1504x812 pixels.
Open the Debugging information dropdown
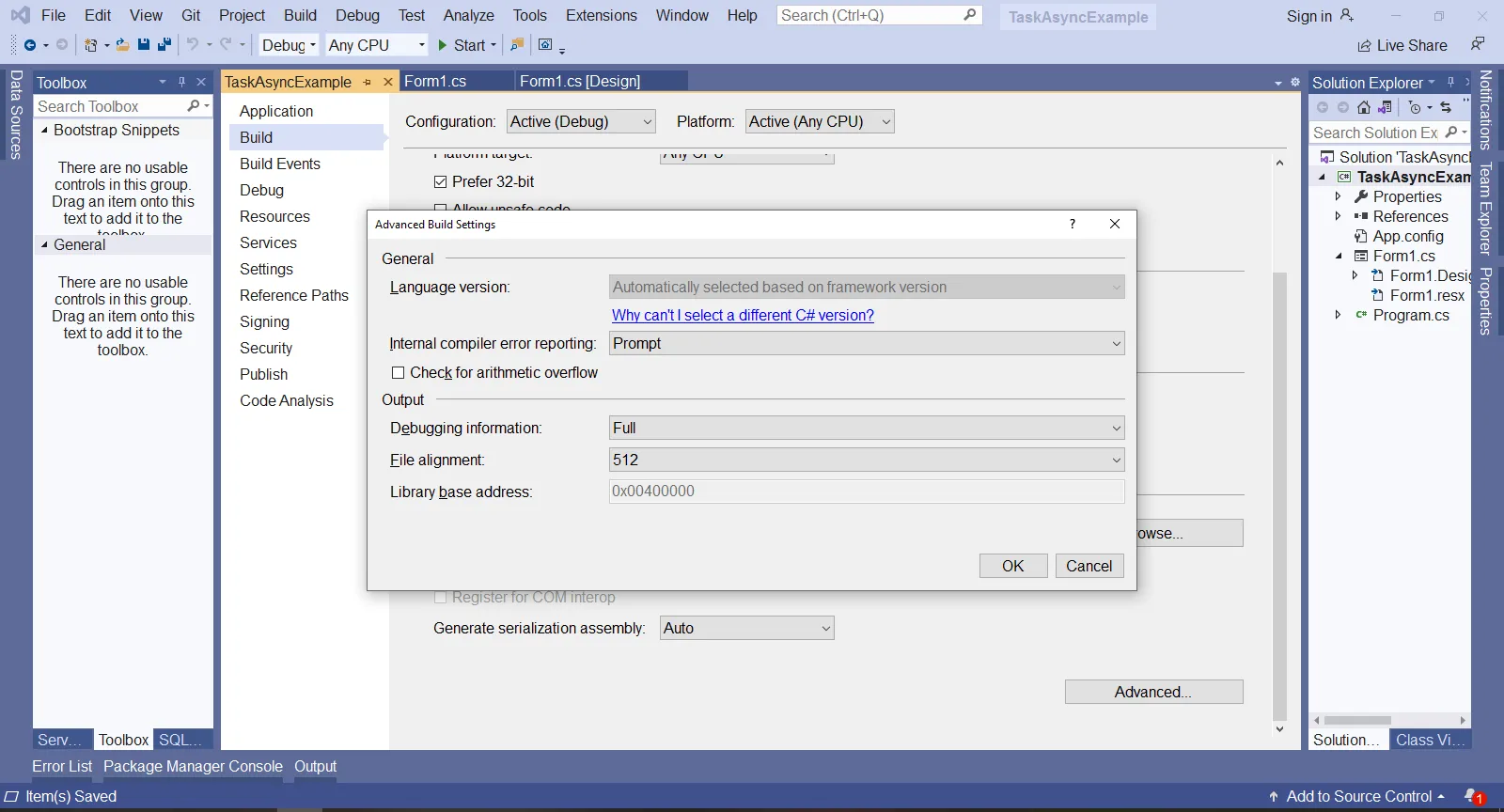[867, 429]
